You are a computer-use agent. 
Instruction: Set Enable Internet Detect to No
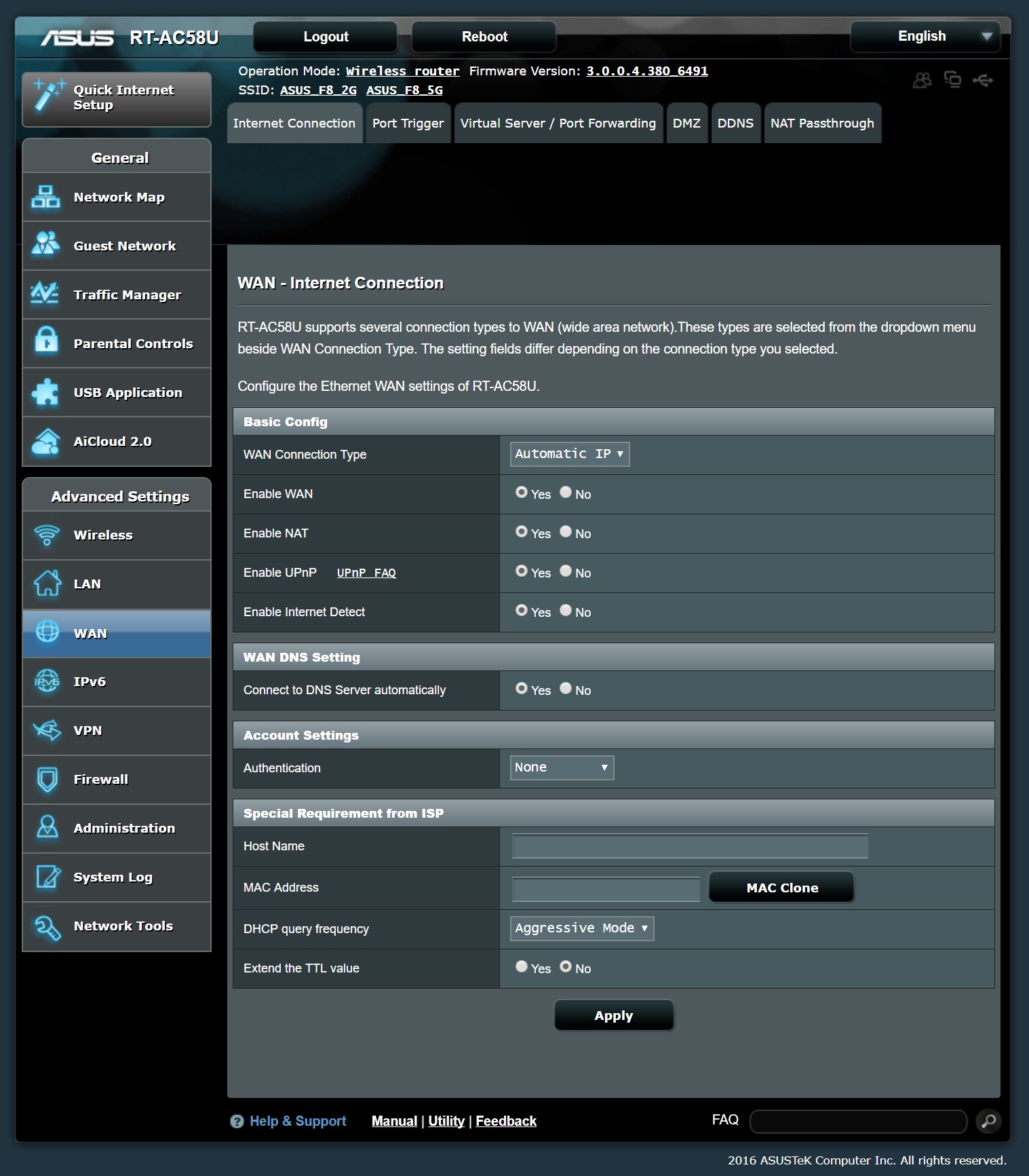pyautogui.click(x=566, y=611)
